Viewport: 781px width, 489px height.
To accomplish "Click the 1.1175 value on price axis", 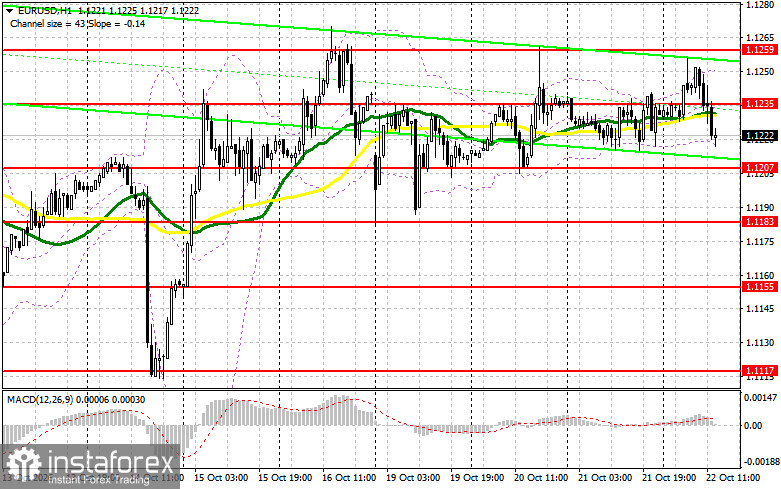I will click(x=760, y=242).
